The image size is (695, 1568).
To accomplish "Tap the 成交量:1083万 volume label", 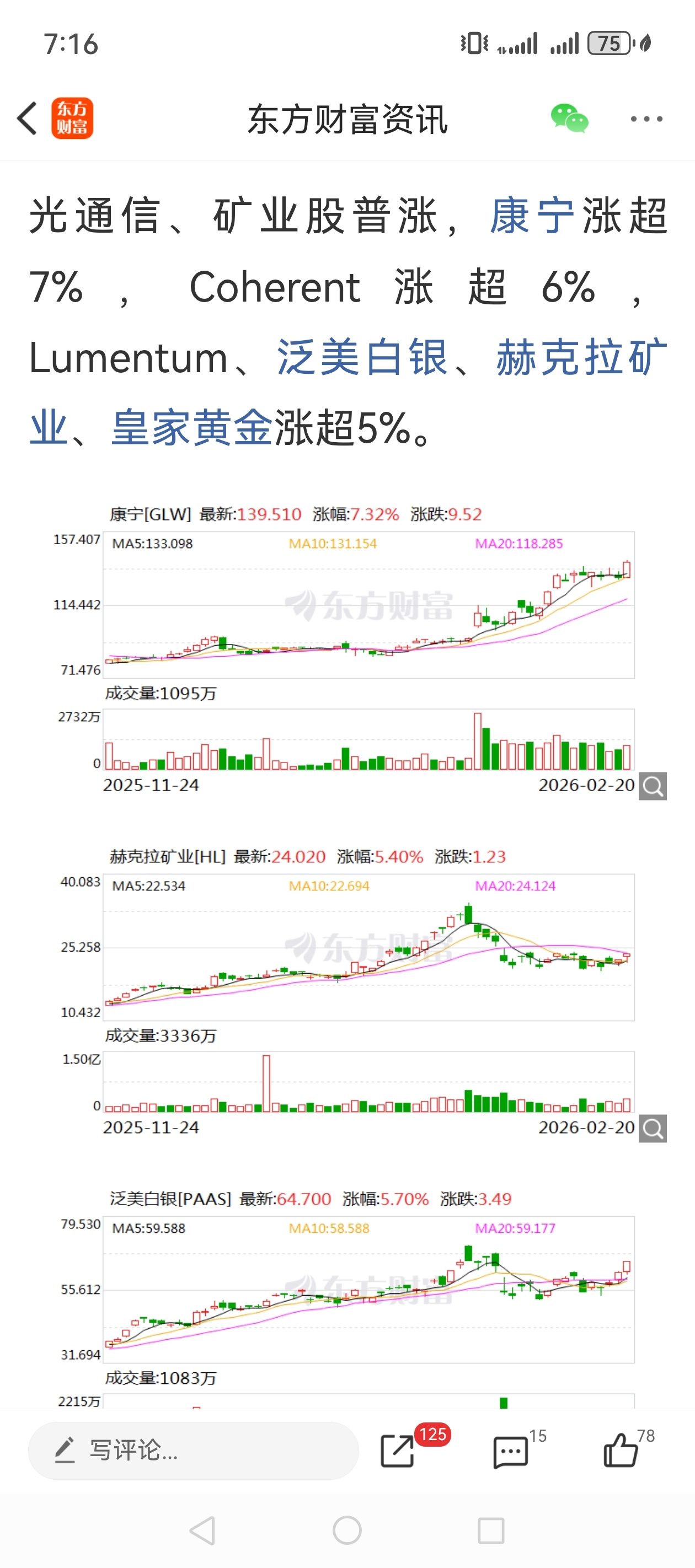I will point(161,1377).
